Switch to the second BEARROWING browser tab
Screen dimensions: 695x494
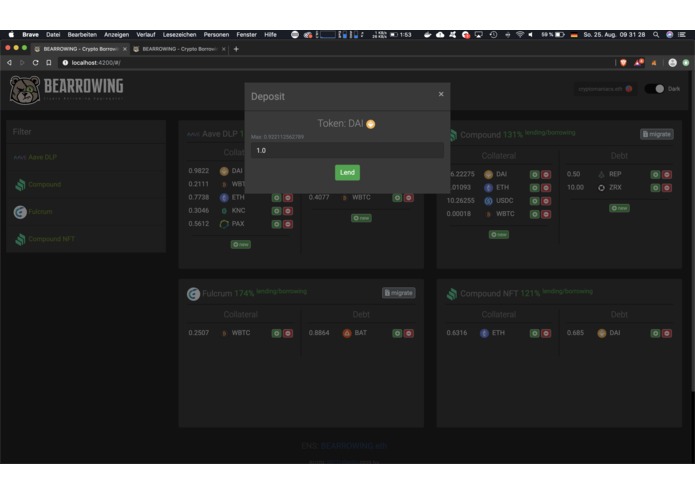coord(180,49)
